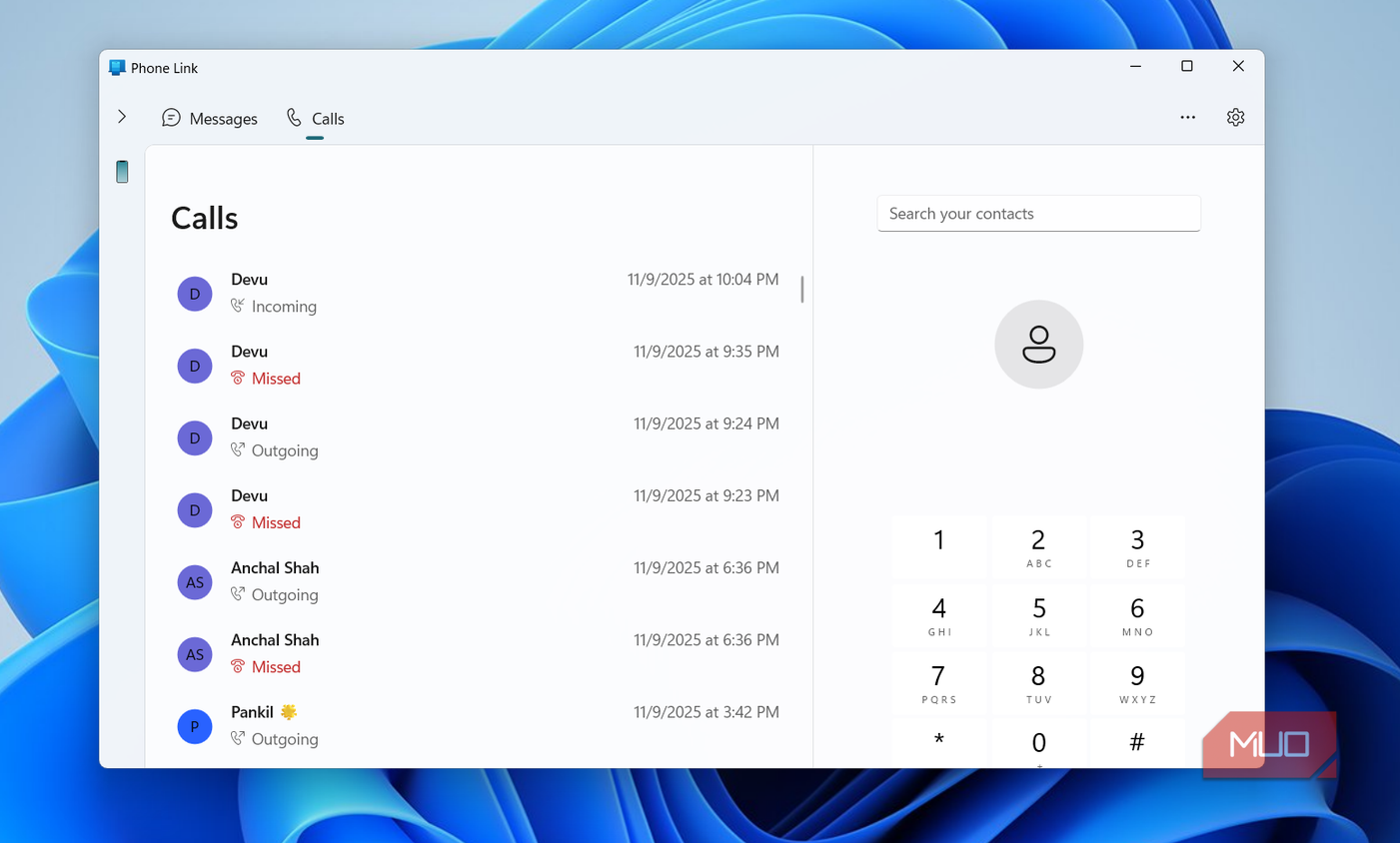Screen dimensions: 1400x843
Task: Click Devu avatar on 9:35 PM call
Action: pos(195,366)
